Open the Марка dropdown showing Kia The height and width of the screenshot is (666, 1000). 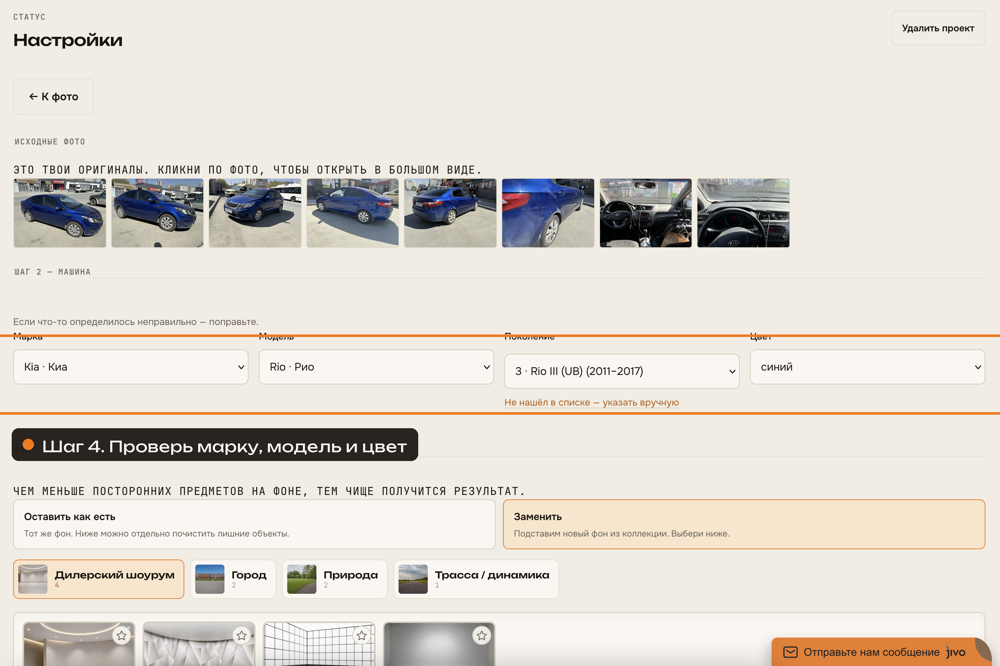pyautogui.click(x=131, y=367)
